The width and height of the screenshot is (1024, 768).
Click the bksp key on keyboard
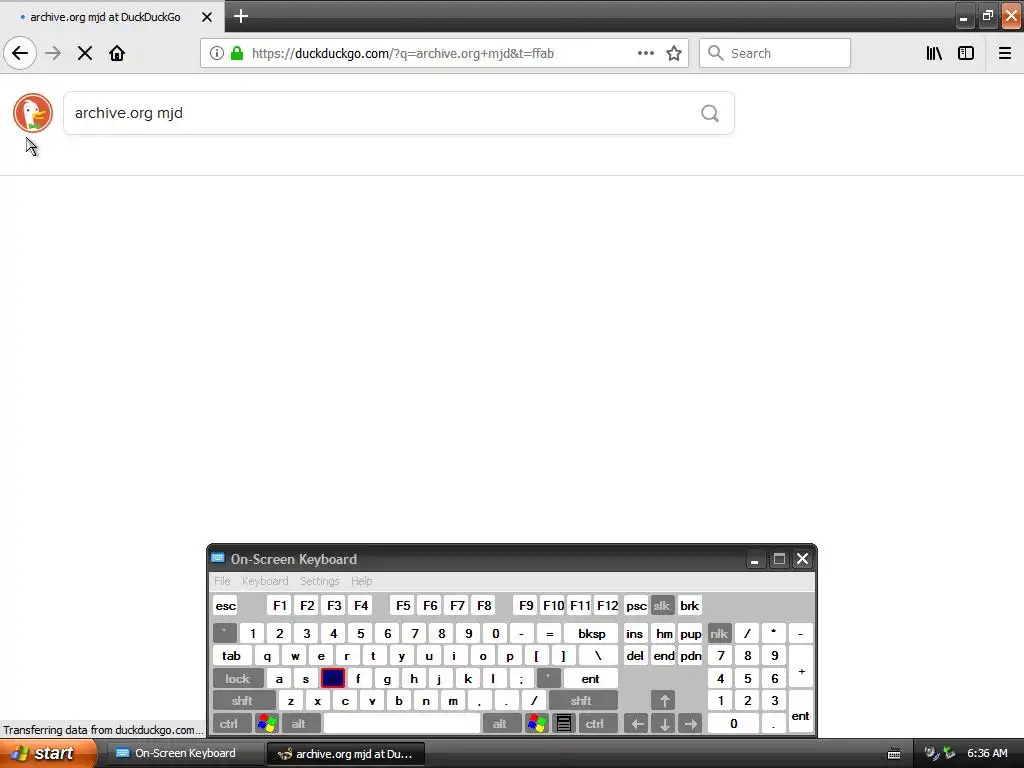pos(591,633)
